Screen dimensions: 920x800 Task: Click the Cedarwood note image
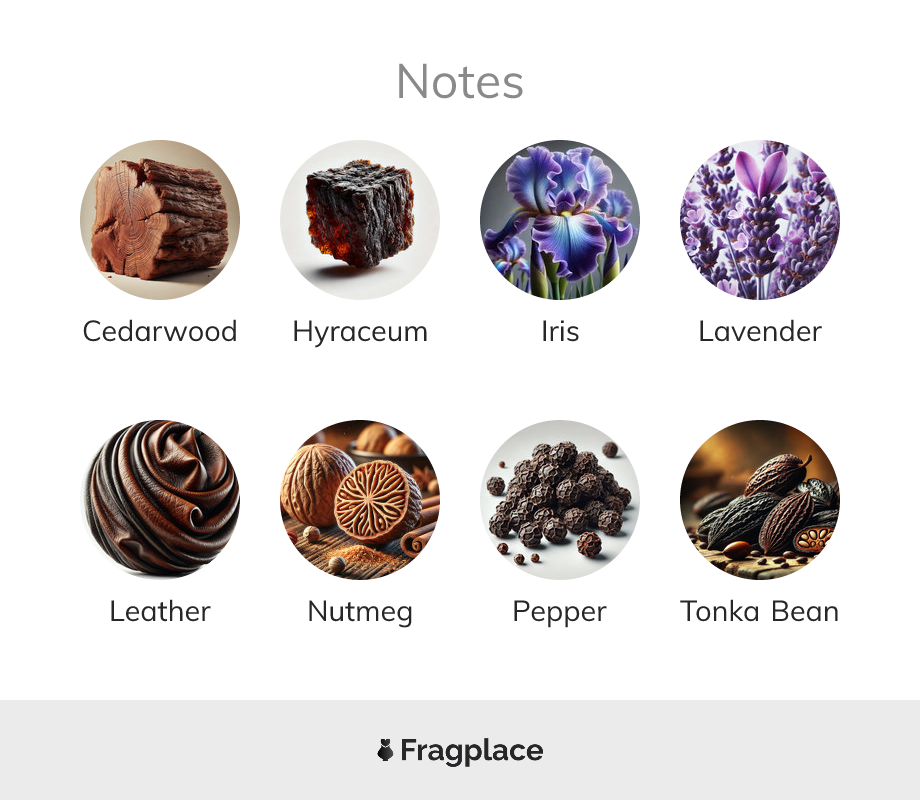click(160, 220)
